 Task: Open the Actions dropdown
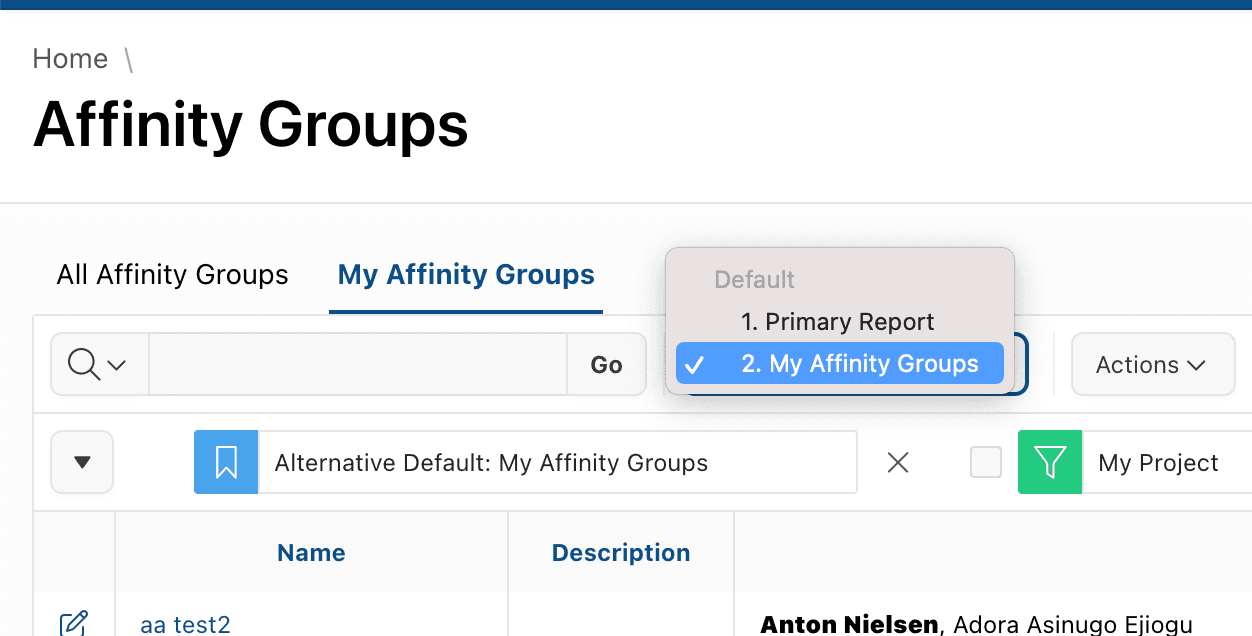click(1152, 364)
